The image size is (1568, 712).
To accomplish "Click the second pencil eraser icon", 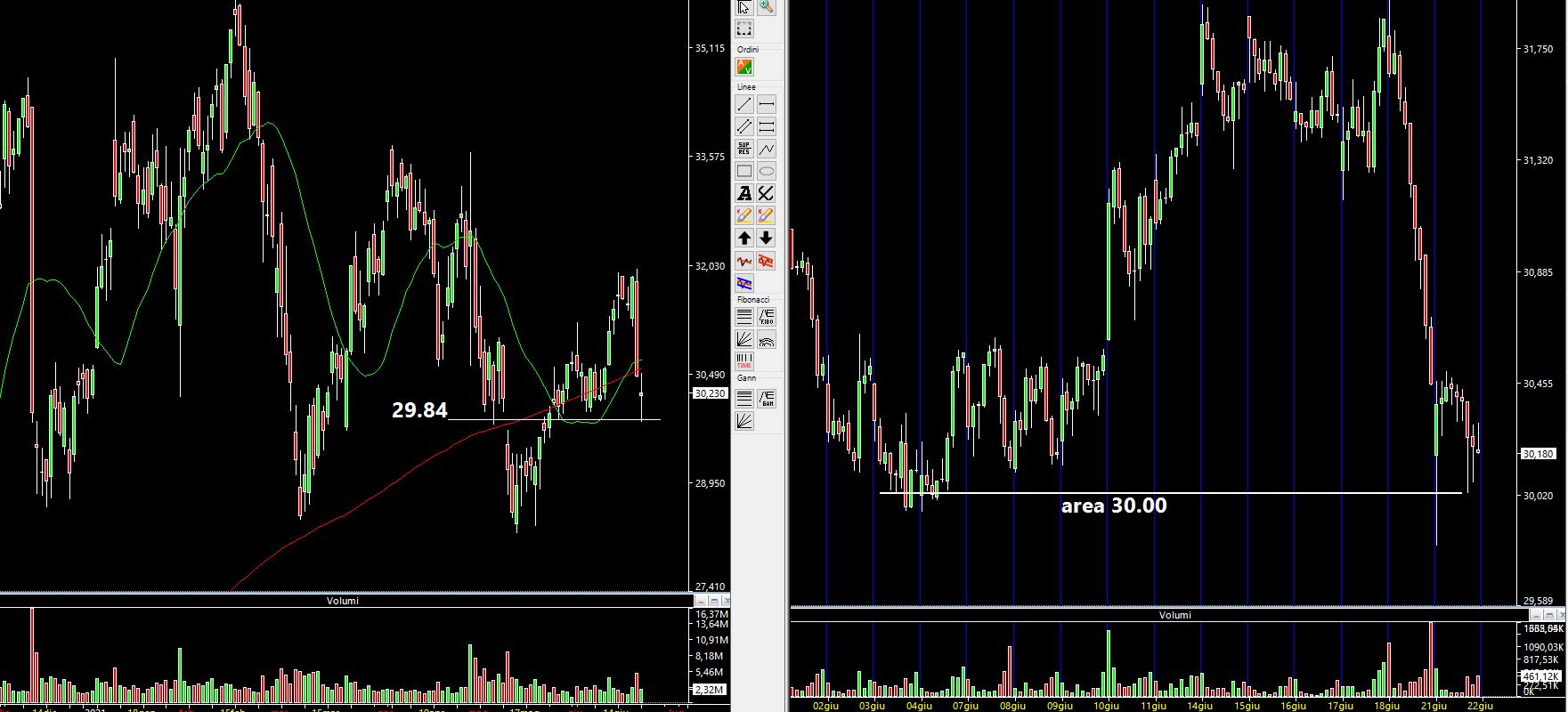I will point(767,215).
